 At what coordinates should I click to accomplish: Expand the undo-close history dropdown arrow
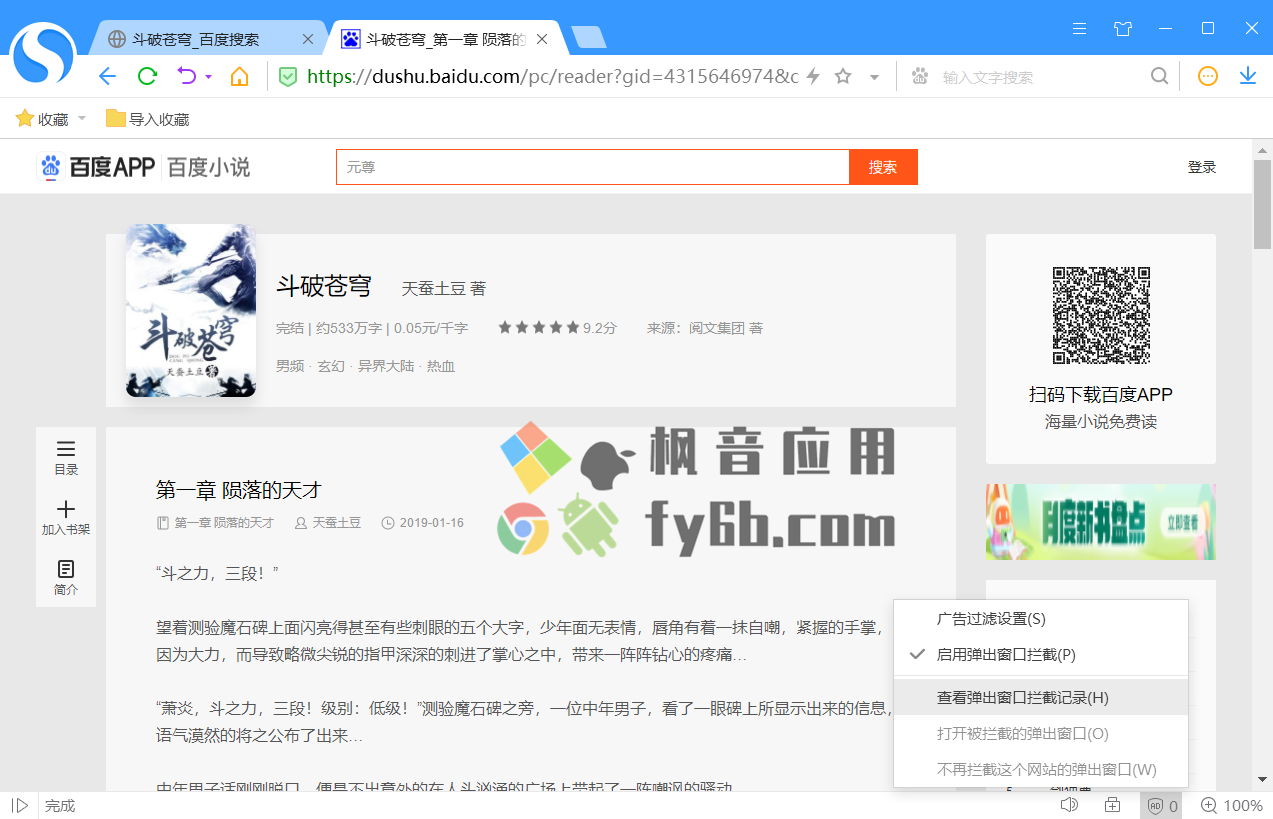(x=209, y=77)
